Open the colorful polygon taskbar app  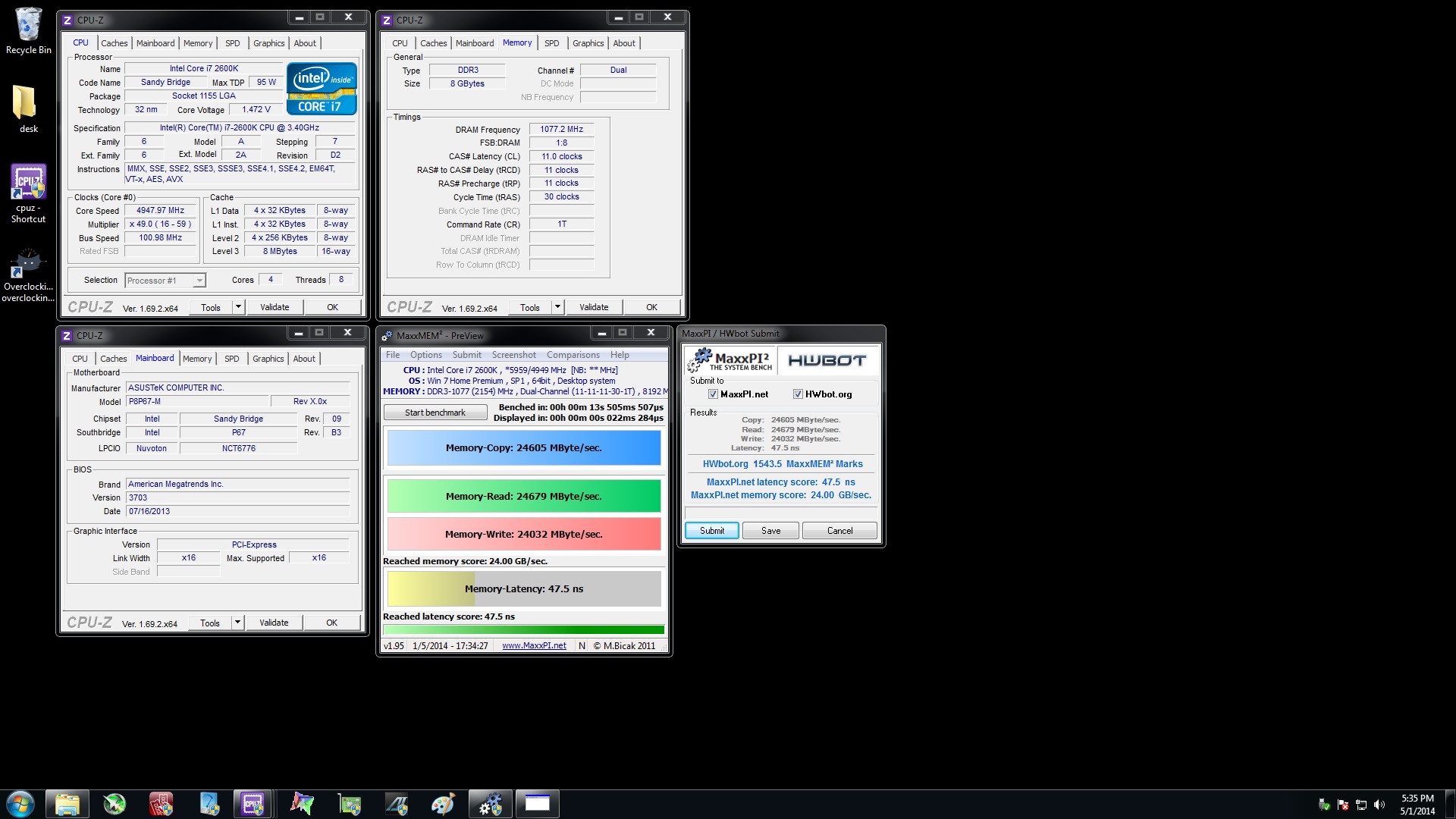click(x=302, y=804)
